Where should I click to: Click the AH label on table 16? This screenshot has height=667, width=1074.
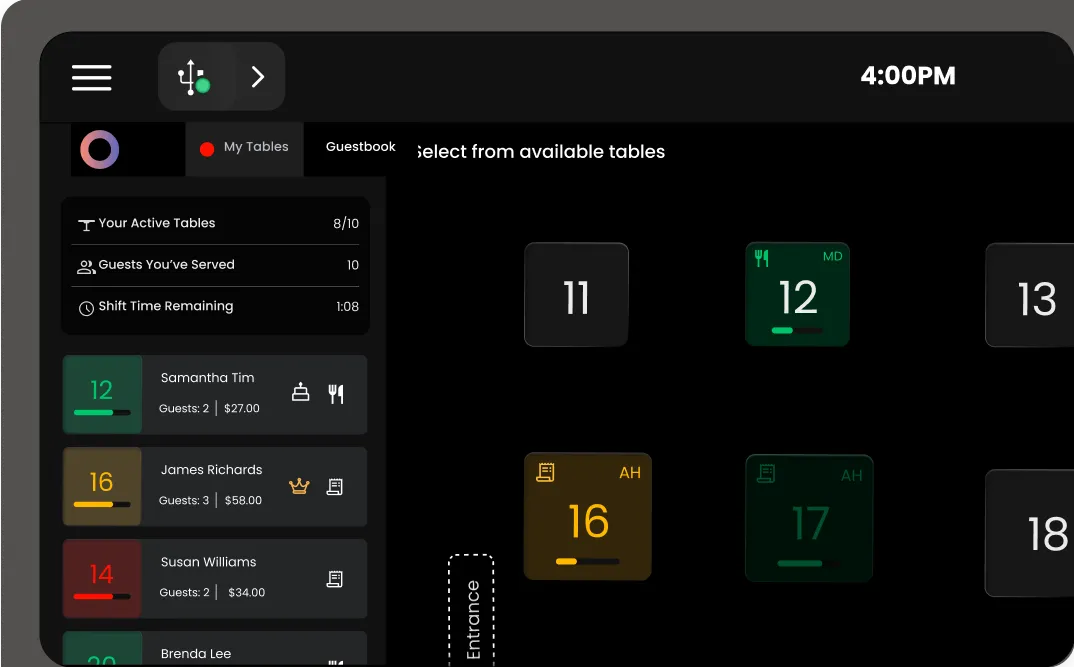pos(629,473)
